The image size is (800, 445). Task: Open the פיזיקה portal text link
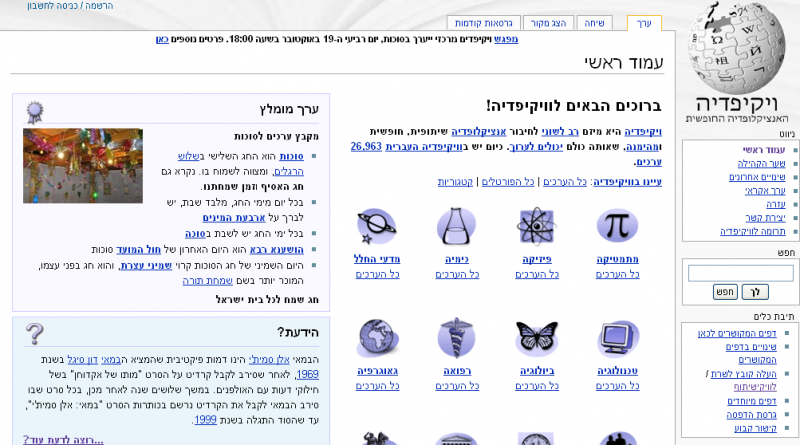pos(537,259)
